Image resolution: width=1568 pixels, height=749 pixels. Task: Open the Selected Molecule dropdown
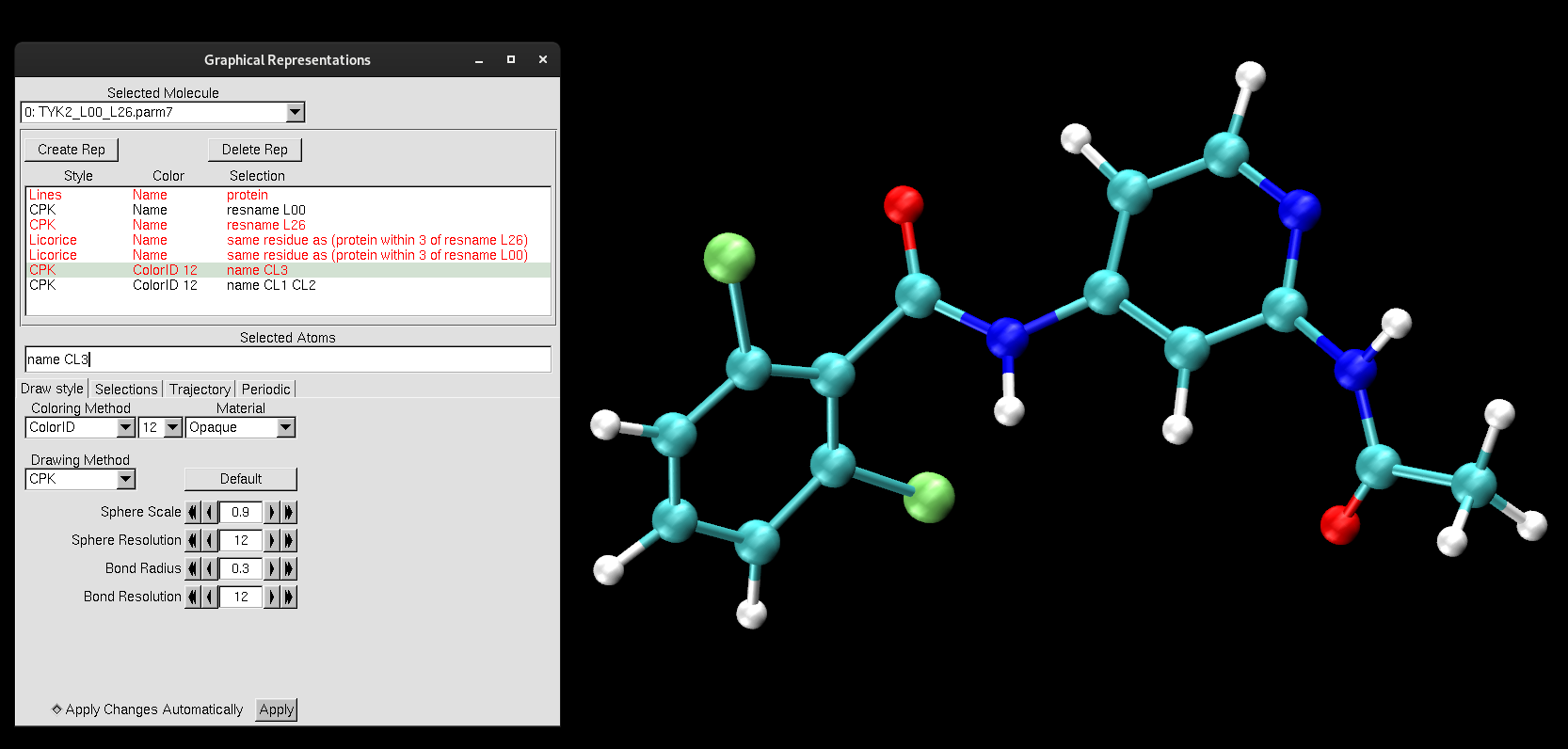click(x=295, y=112)
